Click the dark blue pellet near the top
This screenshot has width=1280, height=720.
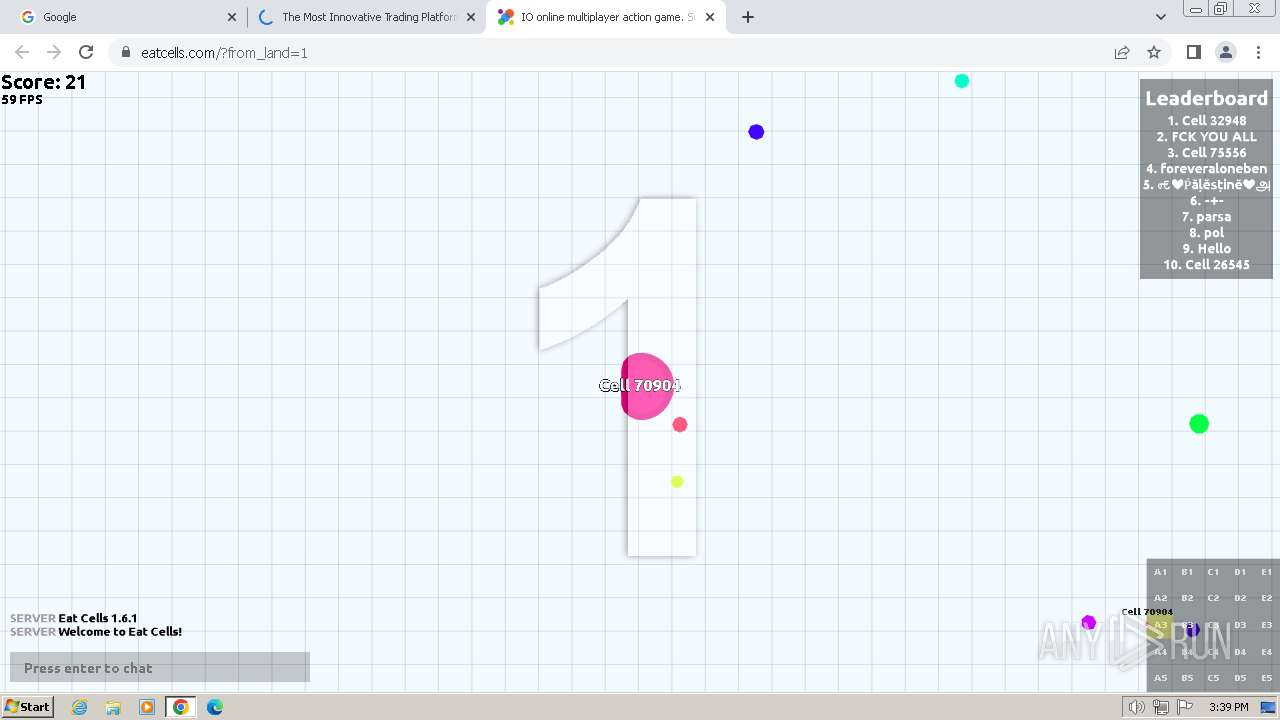pos(756,132)
